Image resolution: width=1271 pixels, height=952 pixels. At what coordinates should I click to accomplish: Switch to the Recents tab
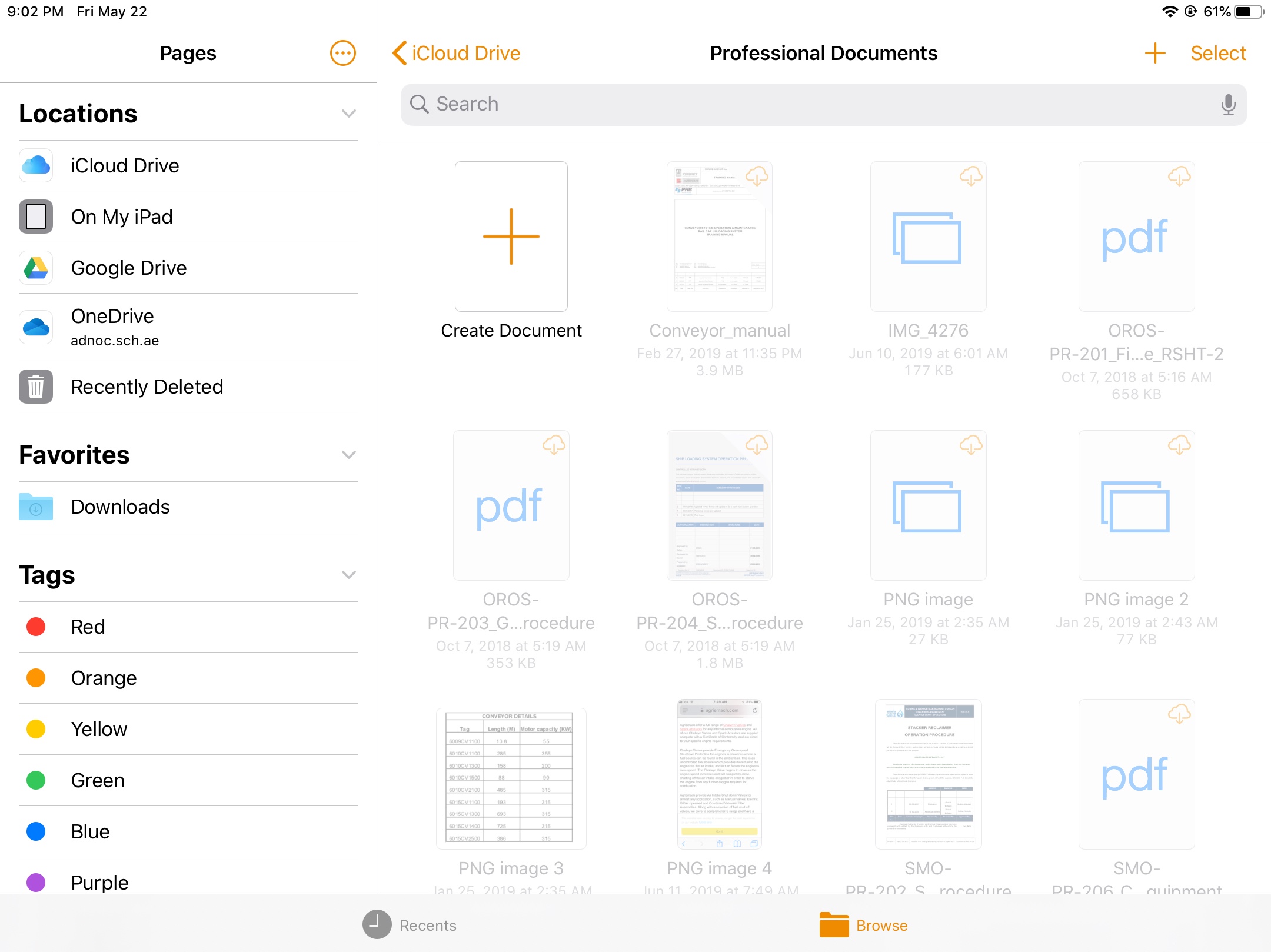(410, 925)
